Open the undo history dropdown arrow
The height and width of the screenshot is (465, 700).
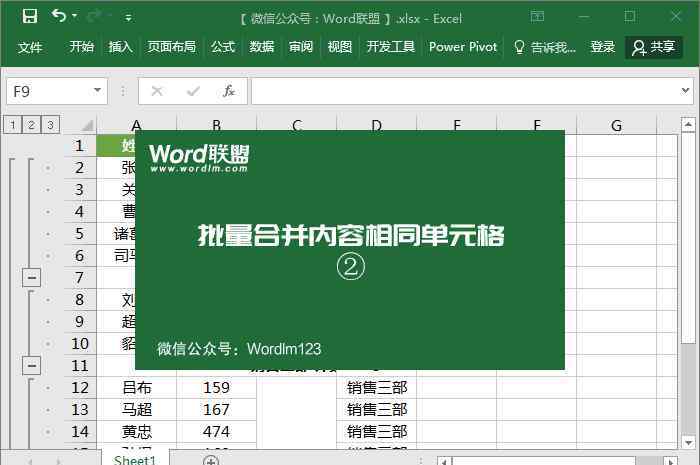[75, 17]
